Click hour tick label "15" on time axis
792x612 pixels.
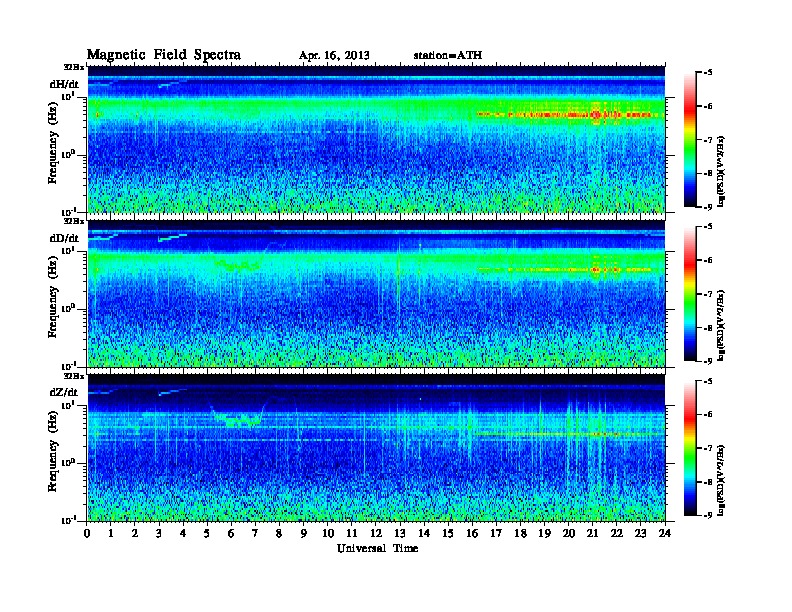(x=448, y=533)
